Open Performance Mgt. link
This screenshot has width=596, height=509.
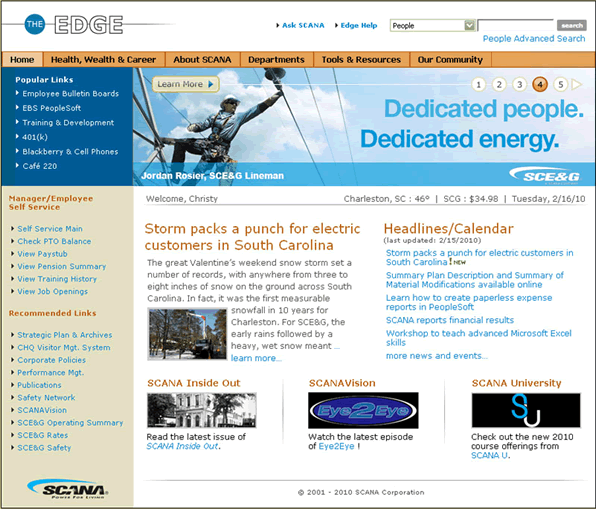[51, 373]
